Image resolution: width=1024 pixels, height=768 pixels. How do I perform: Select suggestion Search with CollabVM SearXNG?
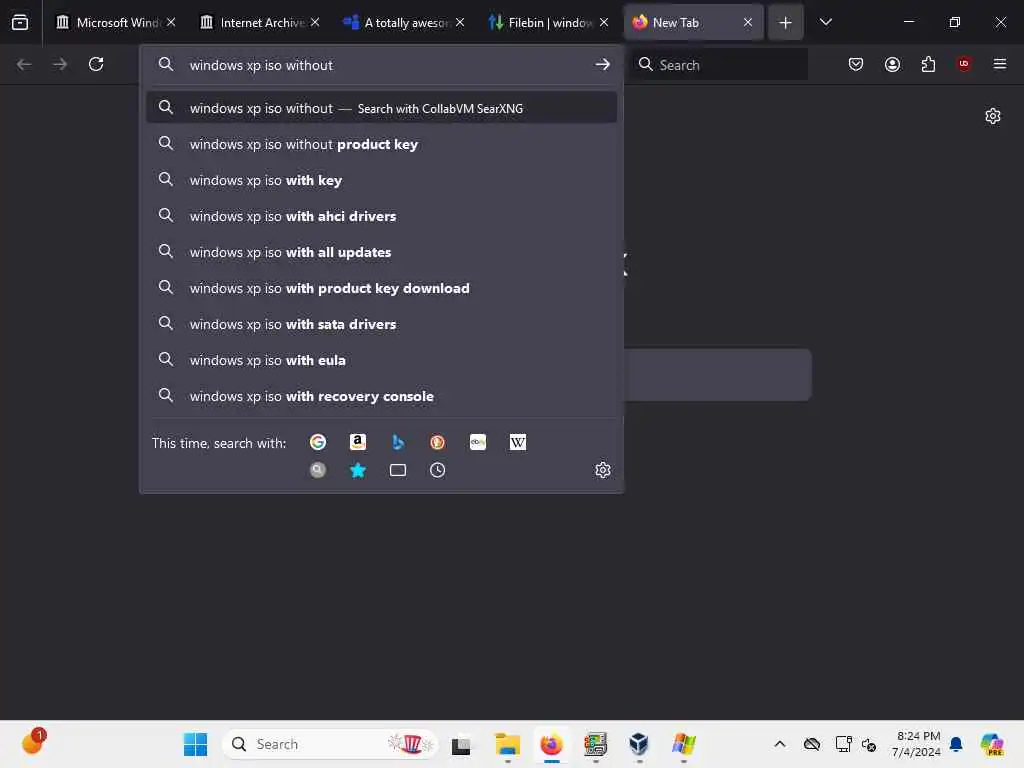381,108
